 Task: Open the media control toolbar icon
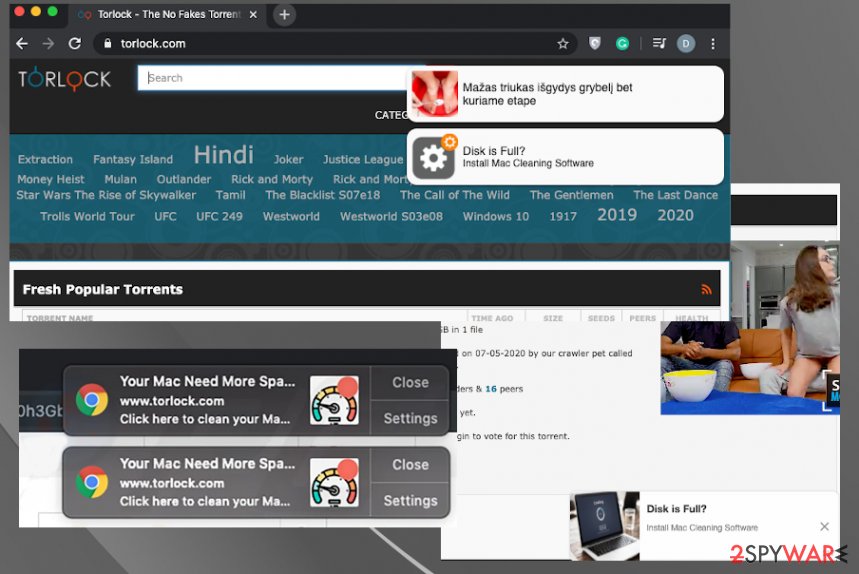coord(658,44)
